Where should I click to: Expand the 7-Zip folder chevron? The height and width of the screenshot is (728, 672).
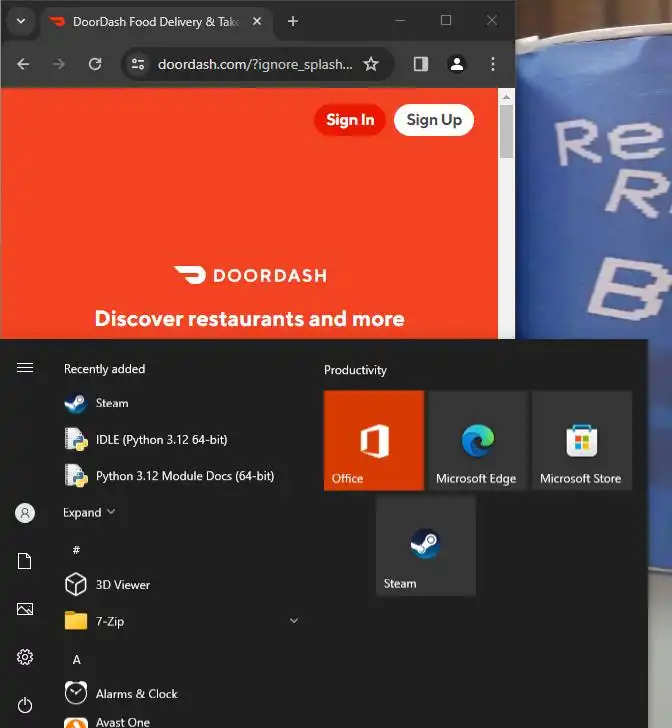[294, 621]
